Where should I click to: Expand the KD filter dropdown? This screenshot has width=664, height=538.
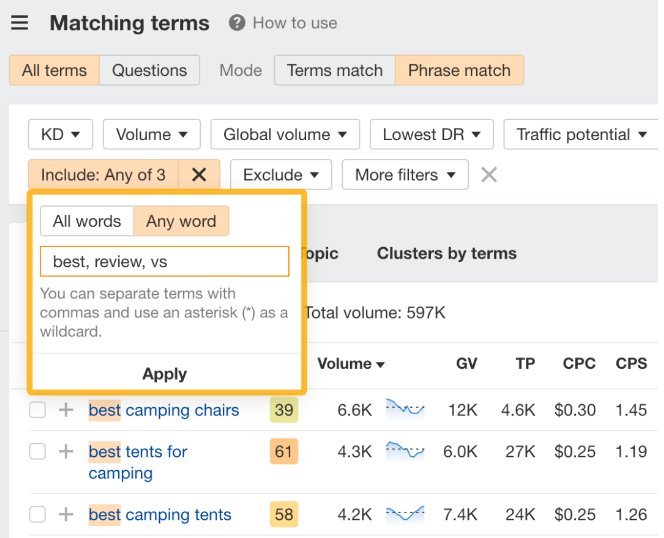coord(60,135)
